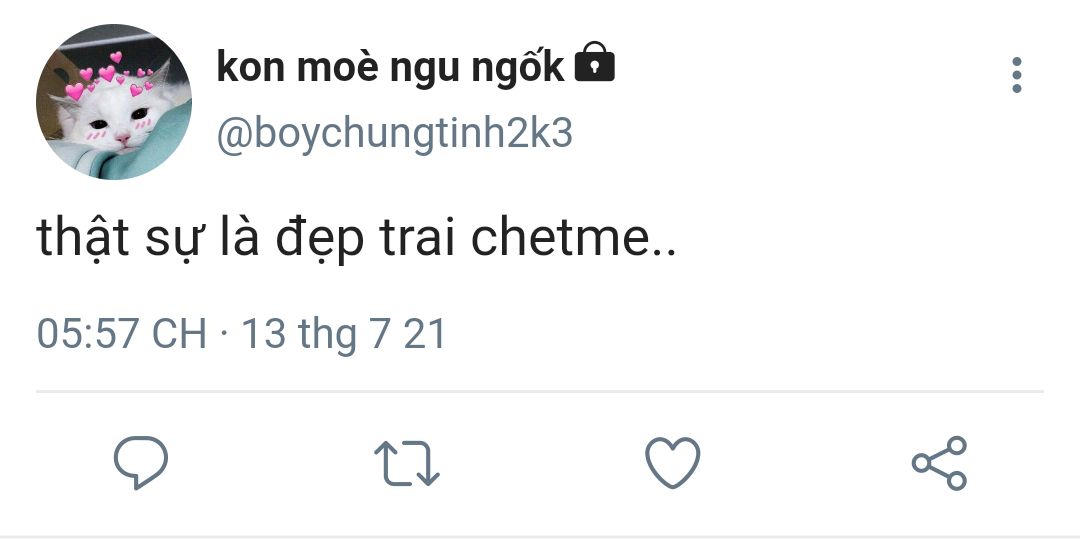Open the share icon for this tweet
Screen dimensions: 1080x555
[939, 463]
